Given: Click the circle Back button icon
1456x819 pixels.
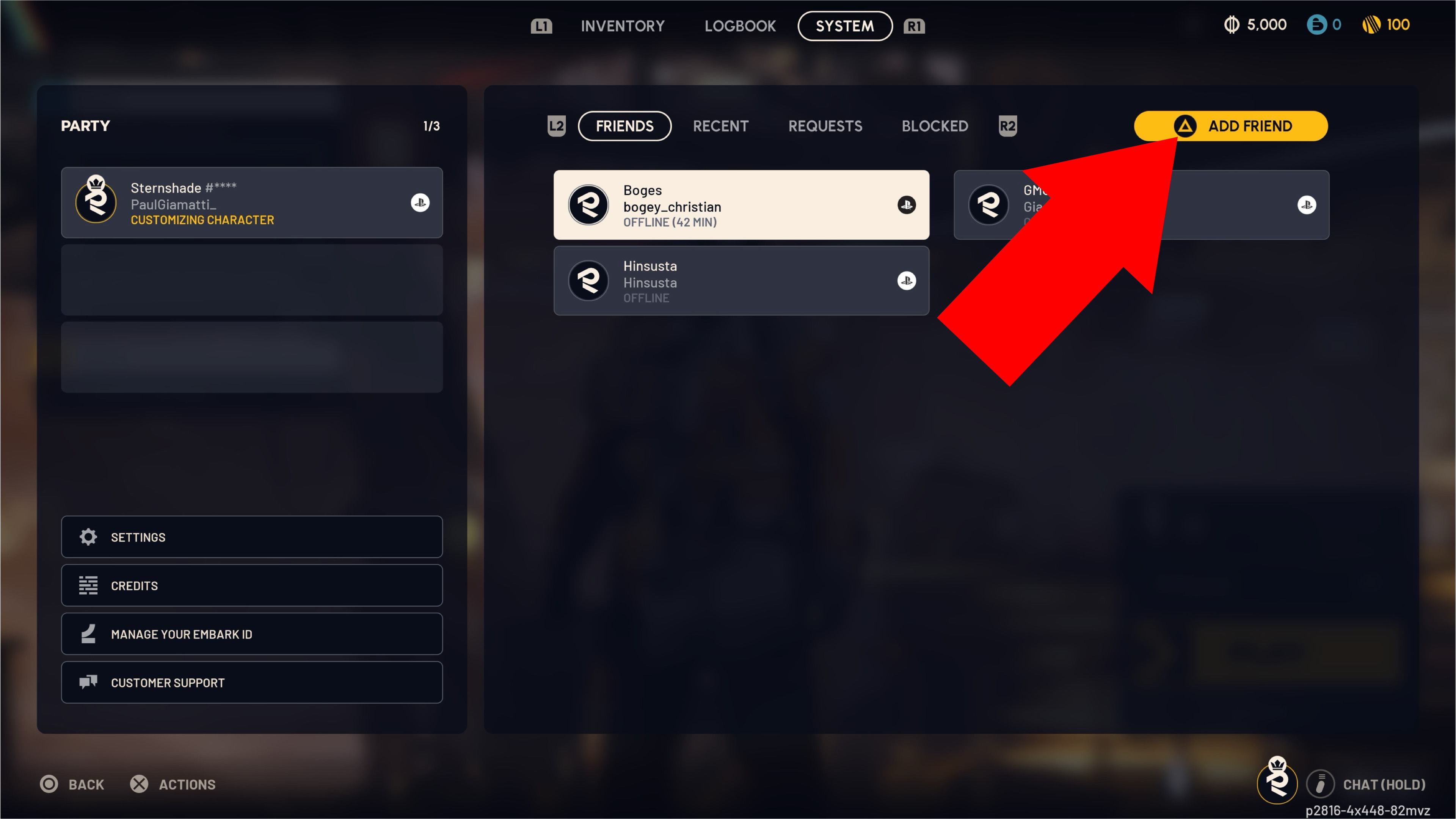Looking at the screenshot, I should [49, 784].
